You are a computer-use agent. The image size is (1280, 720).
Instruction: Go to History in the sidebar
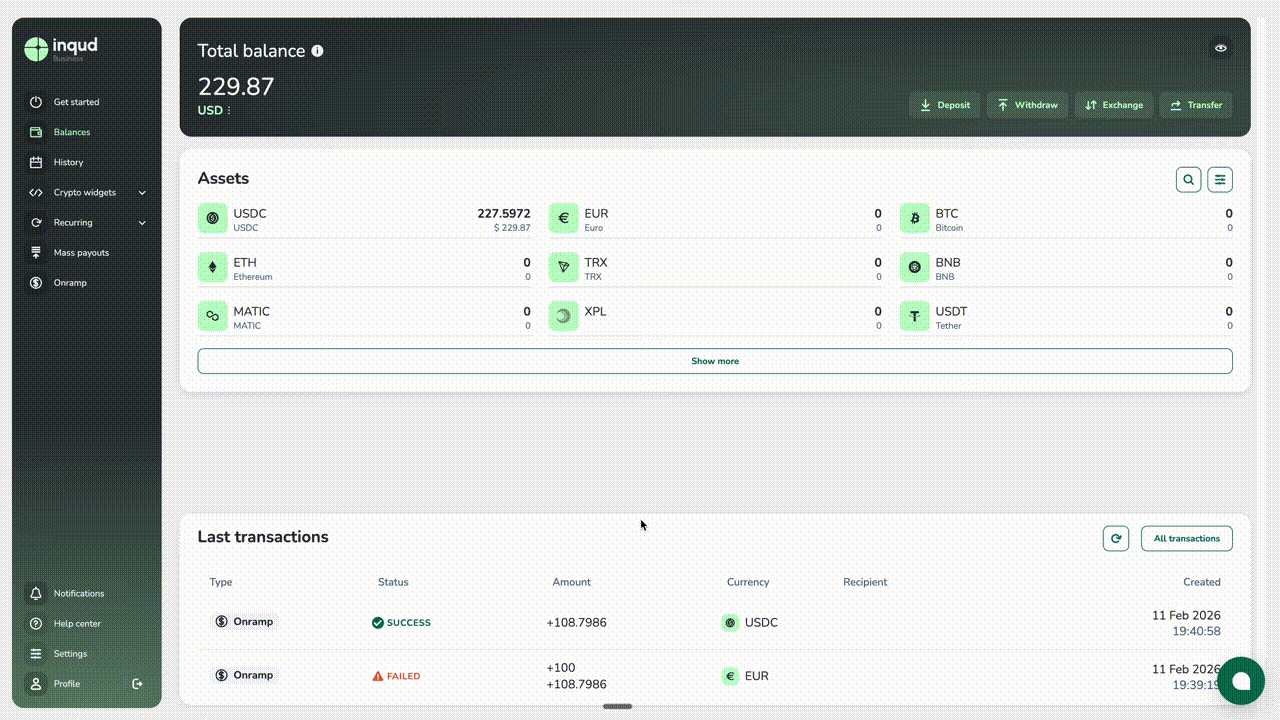pos(68,162)
